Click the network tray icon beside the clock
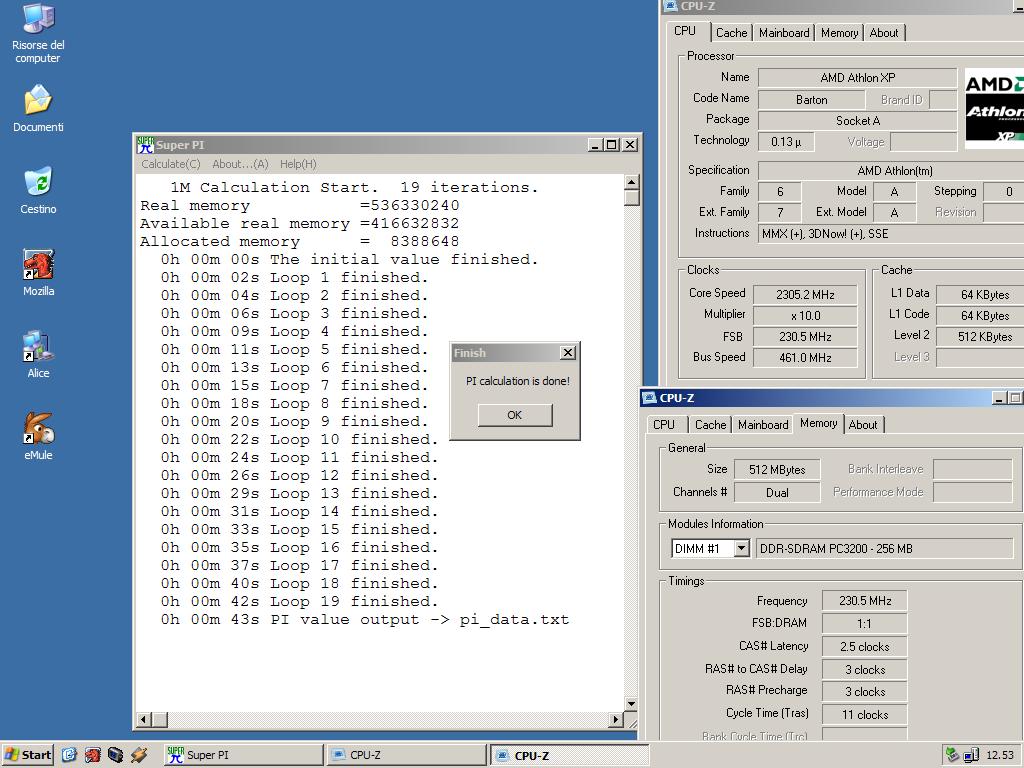 pyautogui.click(x=971, y=756)
